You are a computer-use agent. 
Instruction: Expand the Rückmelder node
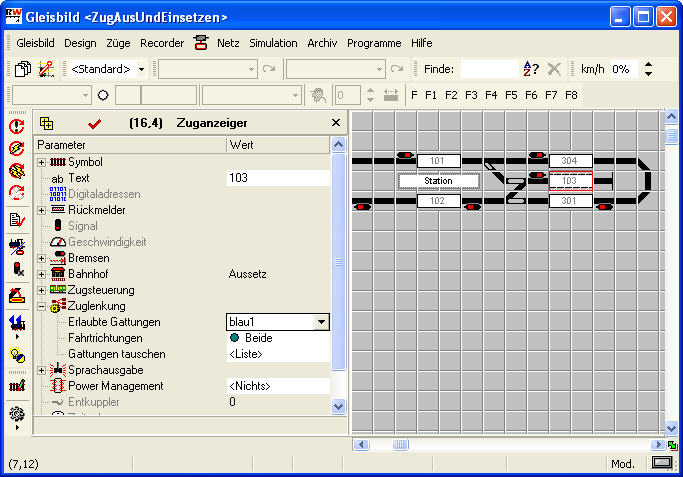(41, 210)
